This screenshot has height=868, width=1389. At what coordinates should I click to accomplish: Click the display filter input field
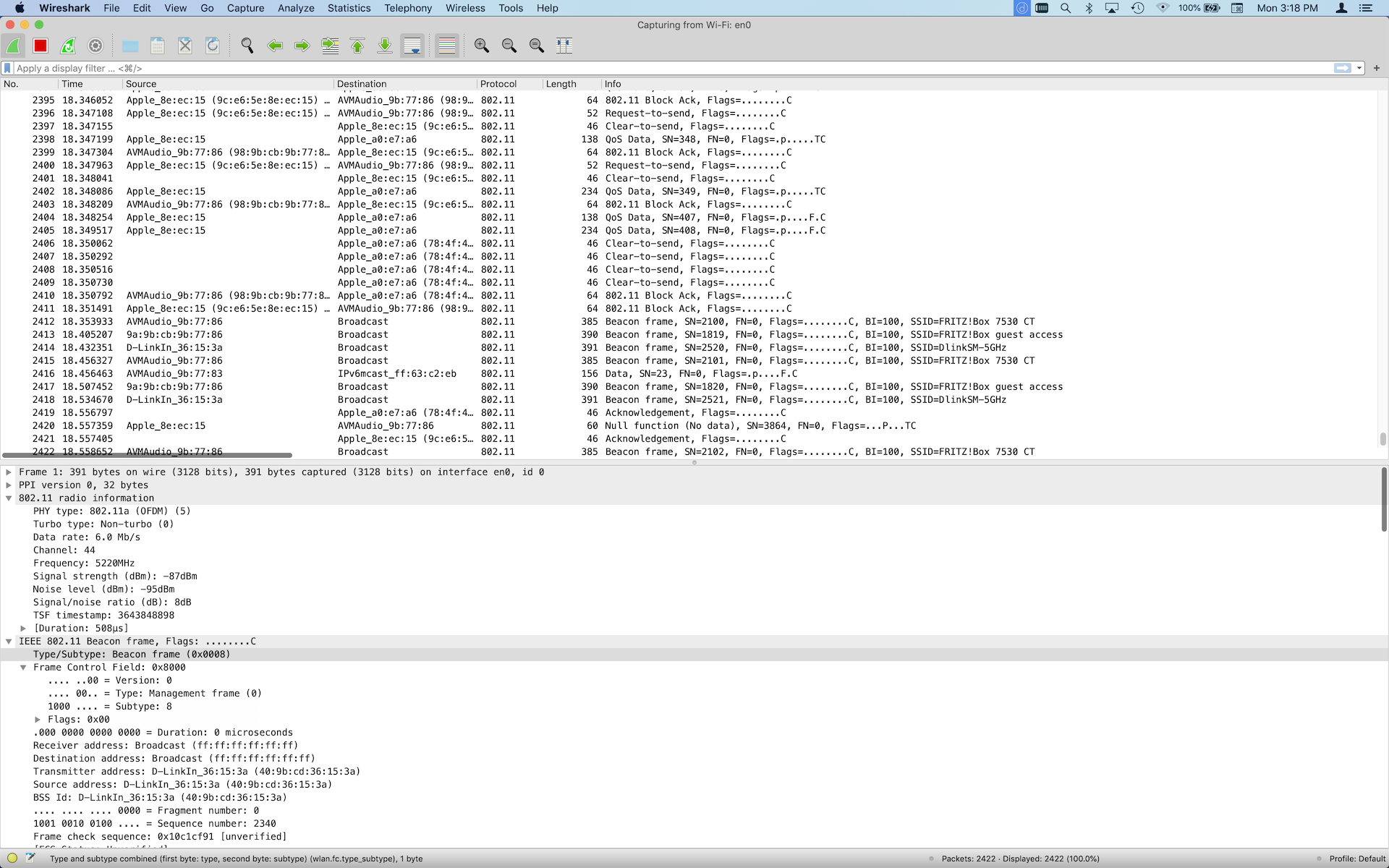tap(651, 68)
